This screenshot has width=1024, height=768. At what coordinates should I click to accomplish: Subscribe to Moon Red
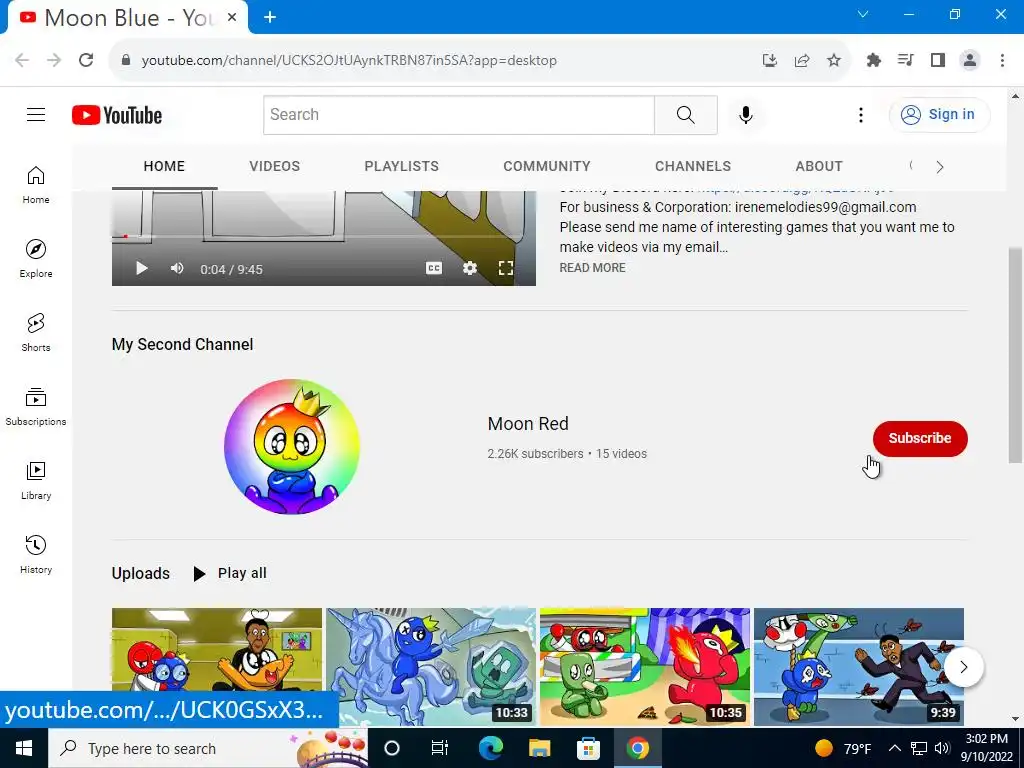pyautogui.click(x=920, y=438)
